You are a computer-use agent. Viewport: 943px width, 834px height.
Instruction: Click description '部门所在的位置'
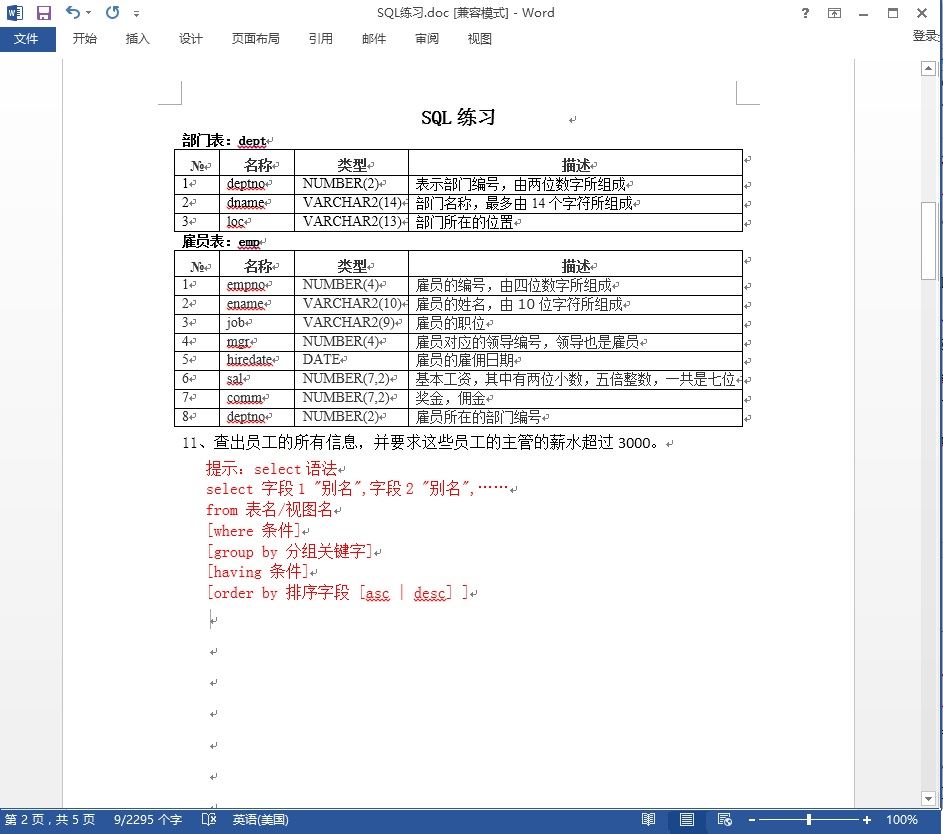pyautogui.click(x=464, y=222)
